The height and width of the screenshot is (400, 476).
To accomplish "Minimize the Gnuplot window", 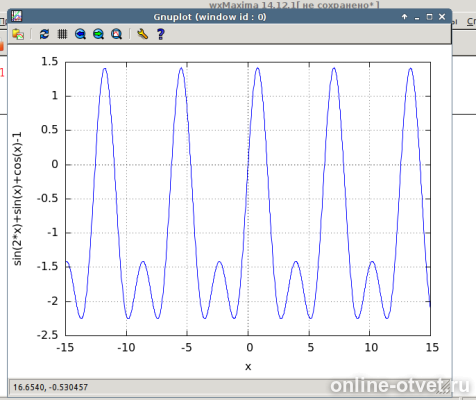I will [x=417, y=17].
